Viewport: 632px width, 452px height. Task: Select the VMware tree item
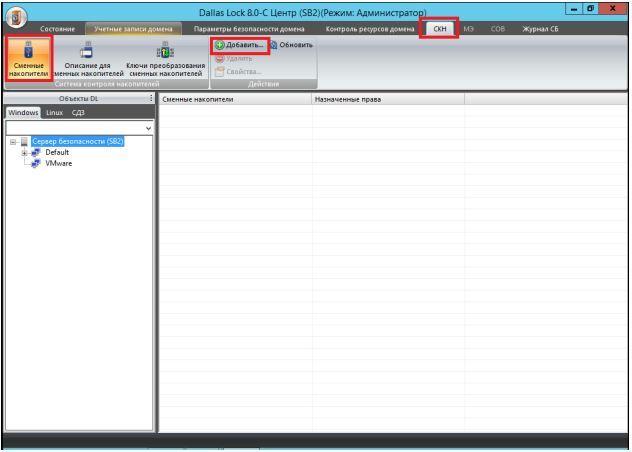[x=58, y=163]
